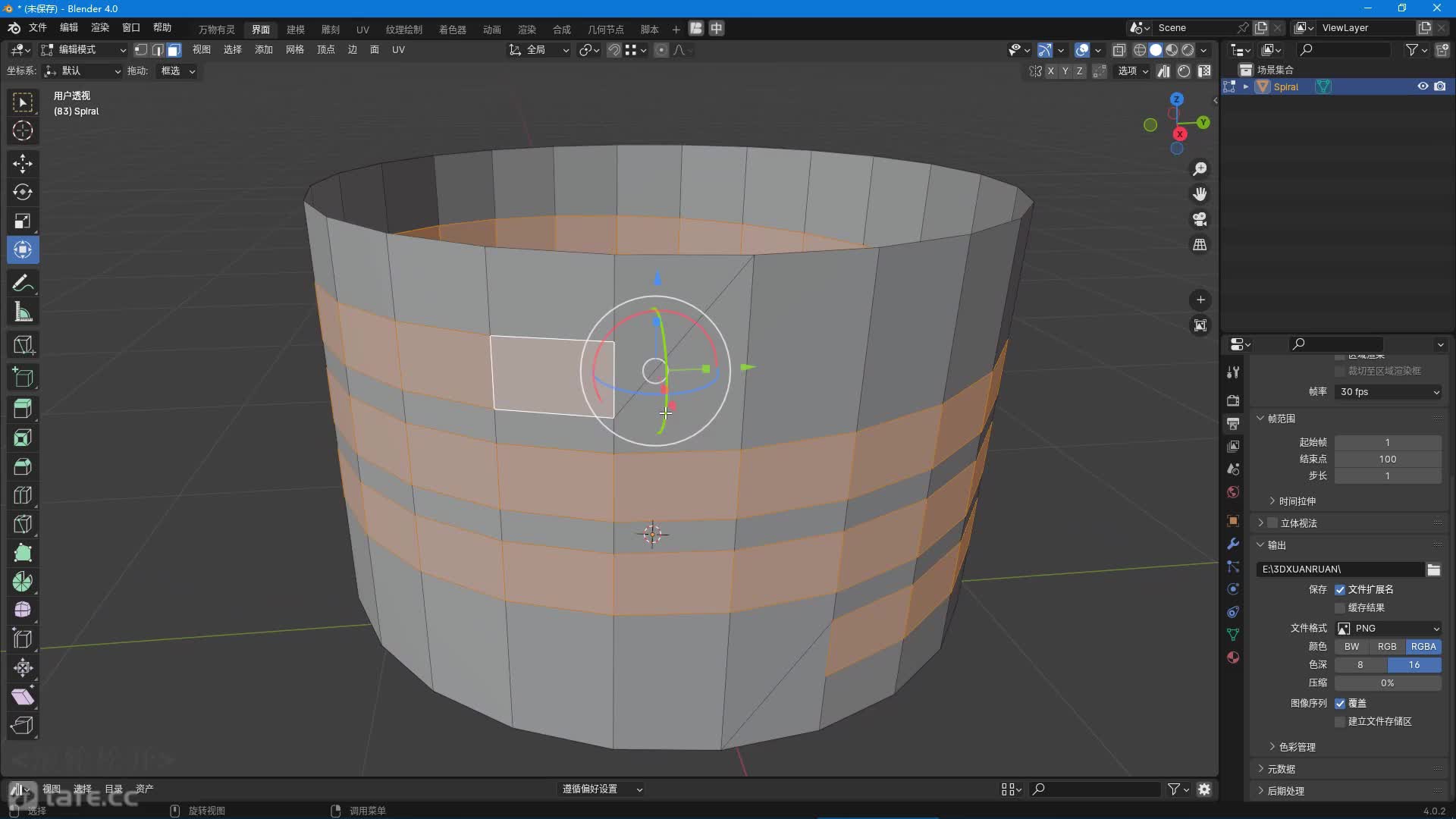Image resolution: width=1456 pixels, height=819 pixels.
Task: Expand the Spiral object in outliner
Action: pos(1245,86)
